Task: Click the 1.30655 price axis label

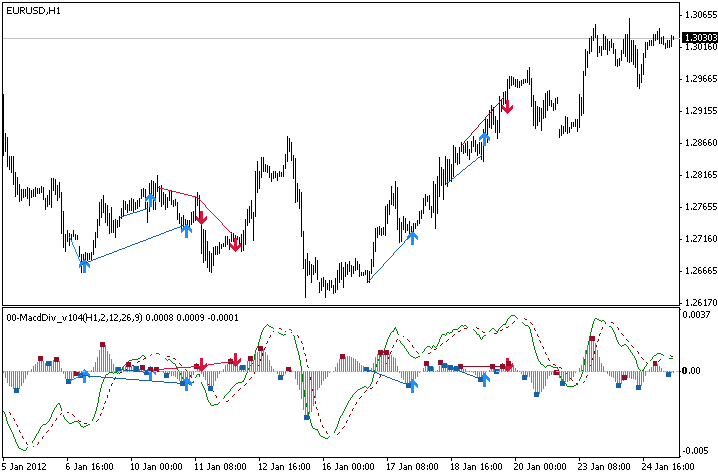Action: click(x=699, y=15)
